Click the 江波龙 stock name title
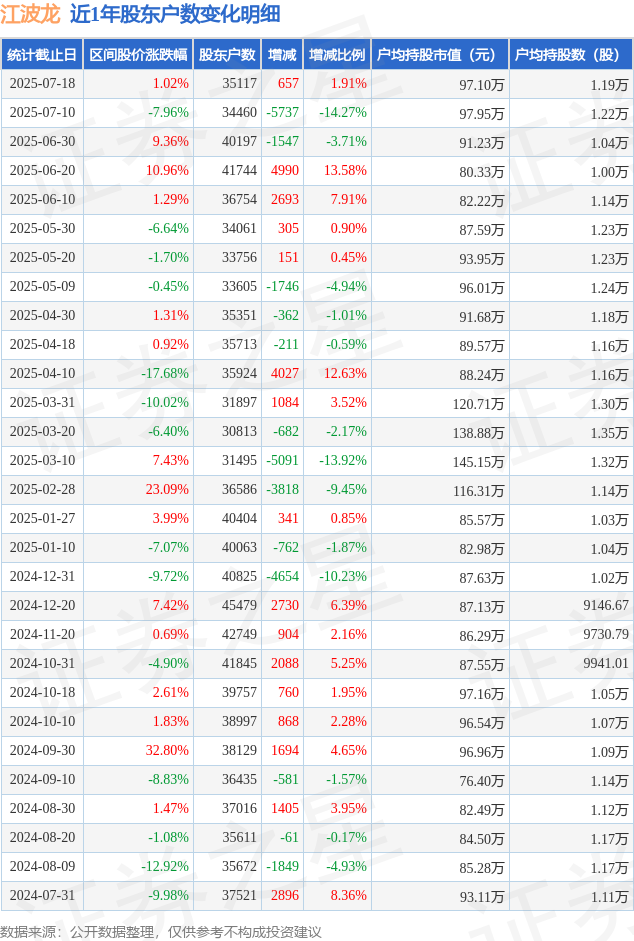 coord(31,14)
